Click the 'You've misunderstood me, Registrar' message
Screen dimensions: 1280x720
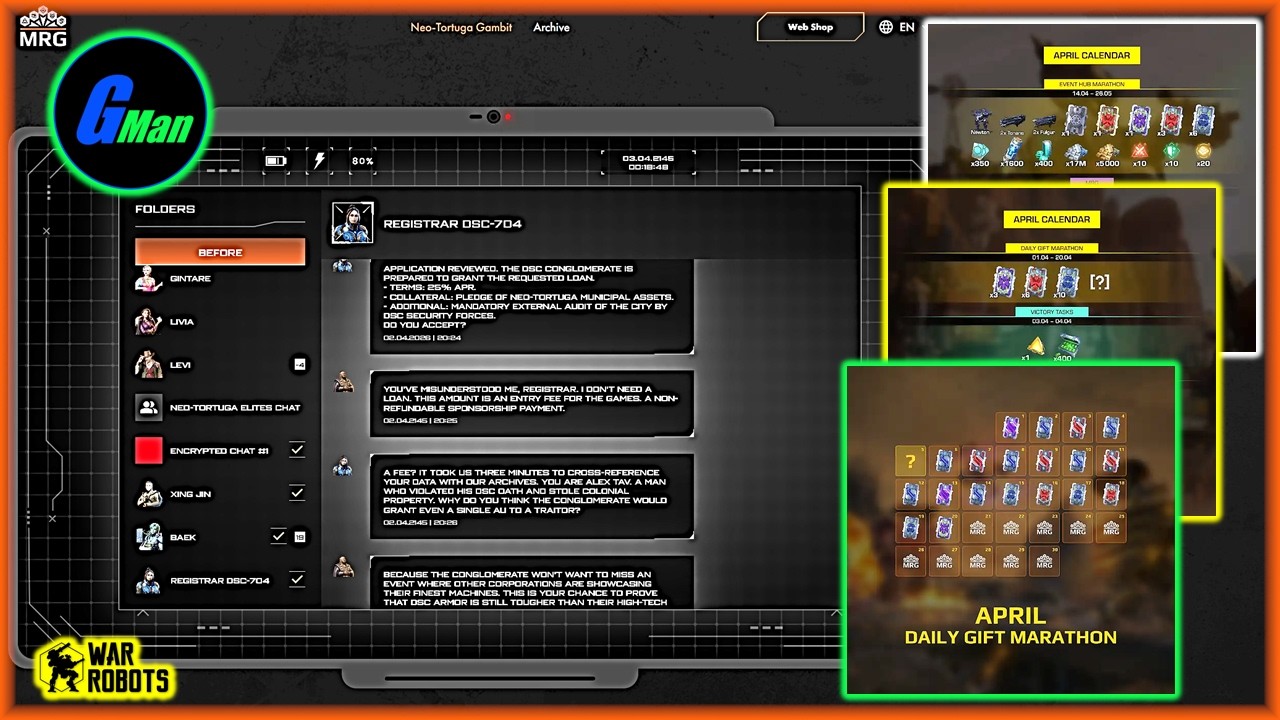(532, 404)
